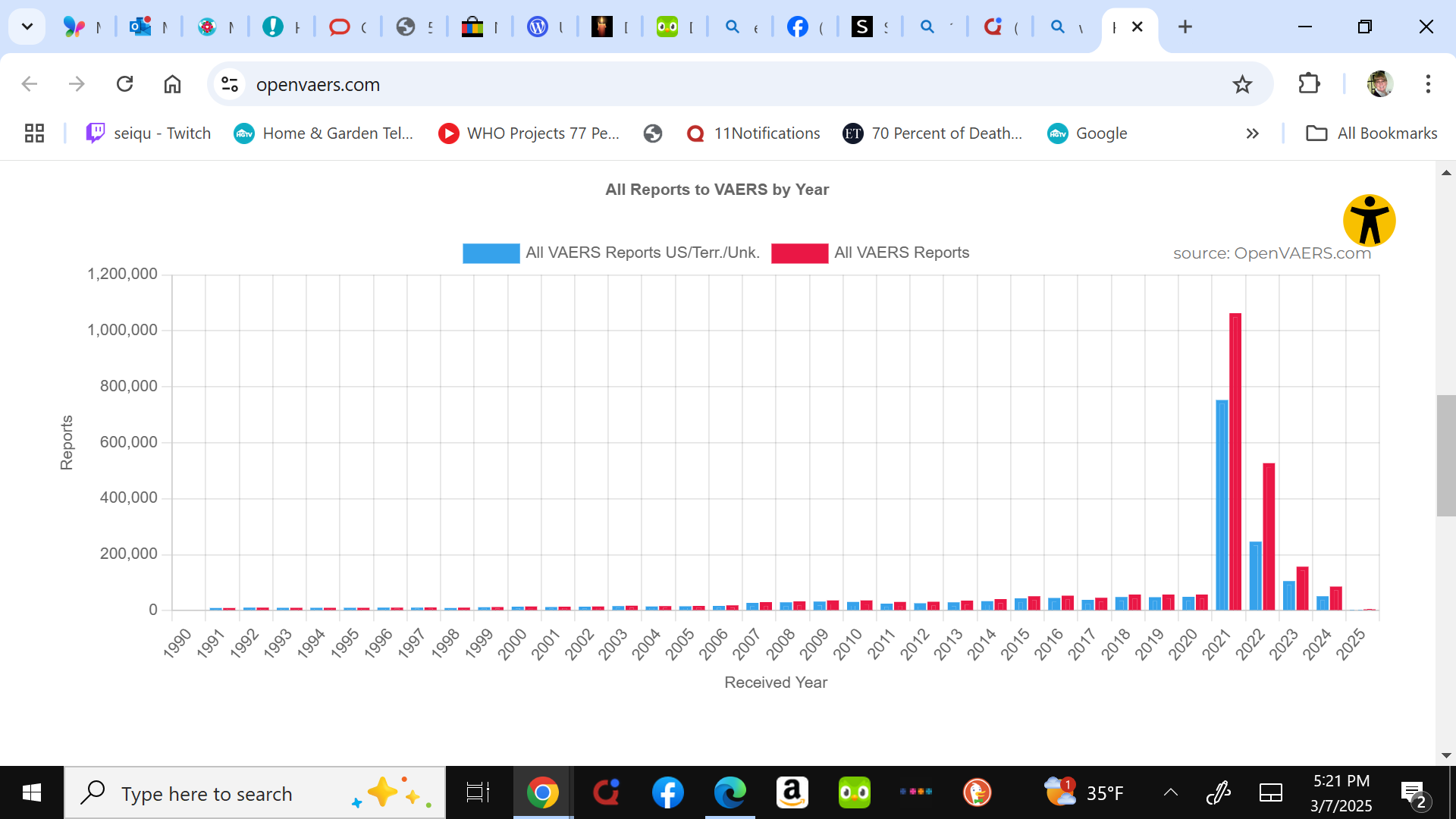Image resolution: width=1456 pixels, height=819 pixels.
Task: Reload the openvaers.com page
Action: pyautogui.click(x=125, y=84)
